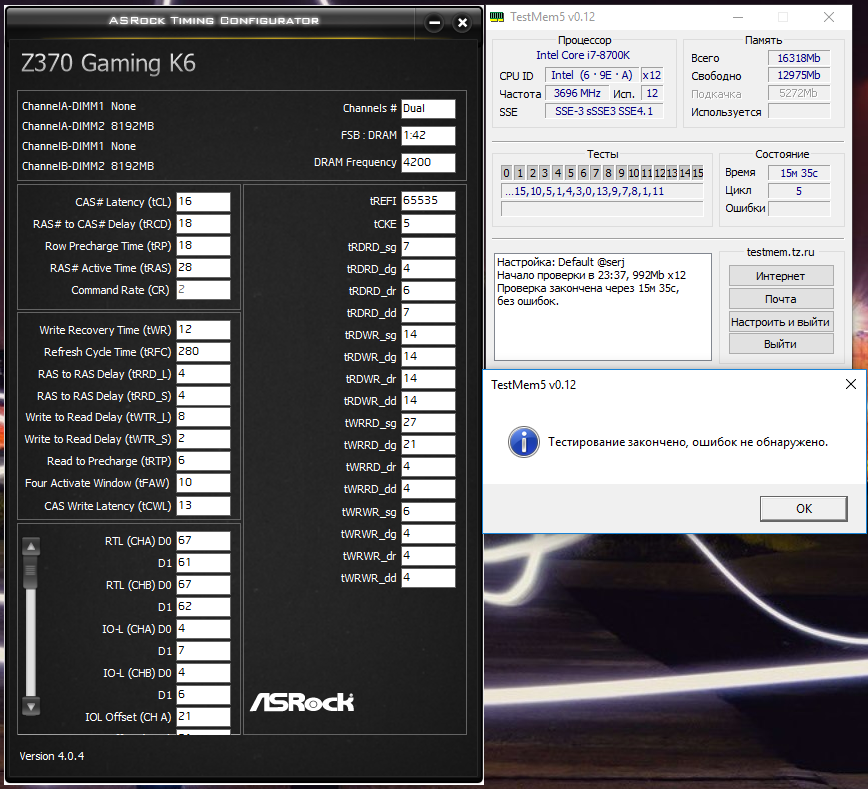
Task: Click the Настроить и выйти button
Action: pos(781,322)
